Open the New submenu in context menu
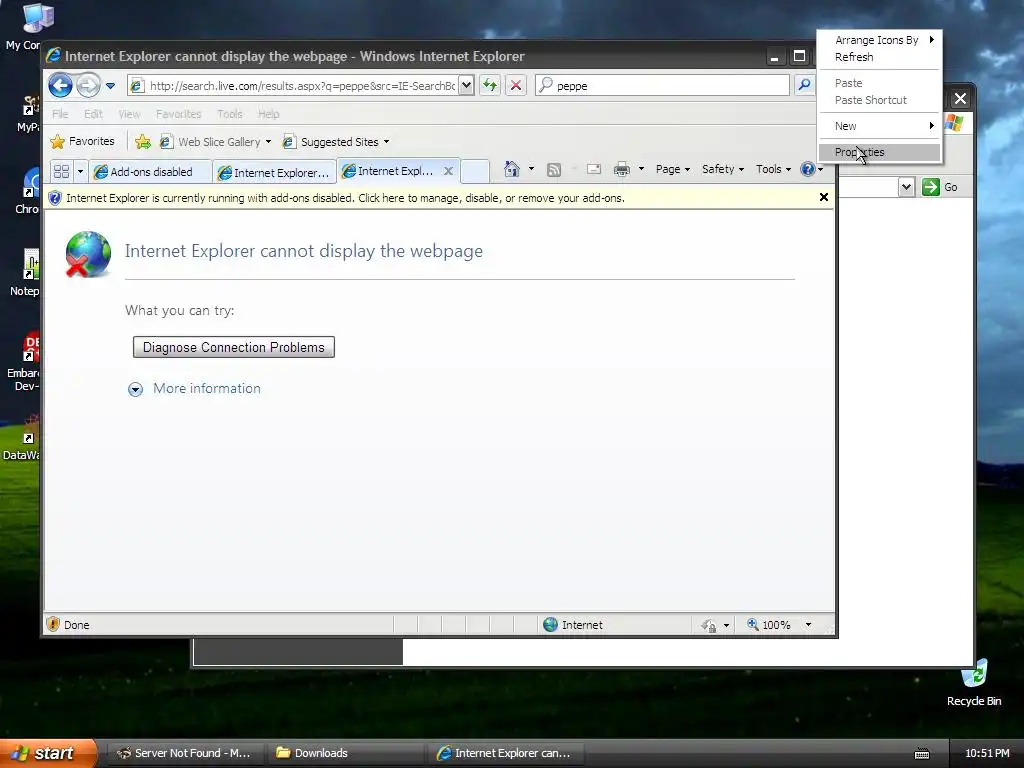The height and width of the screenshot is (768, 1024). tap(880, 126)
